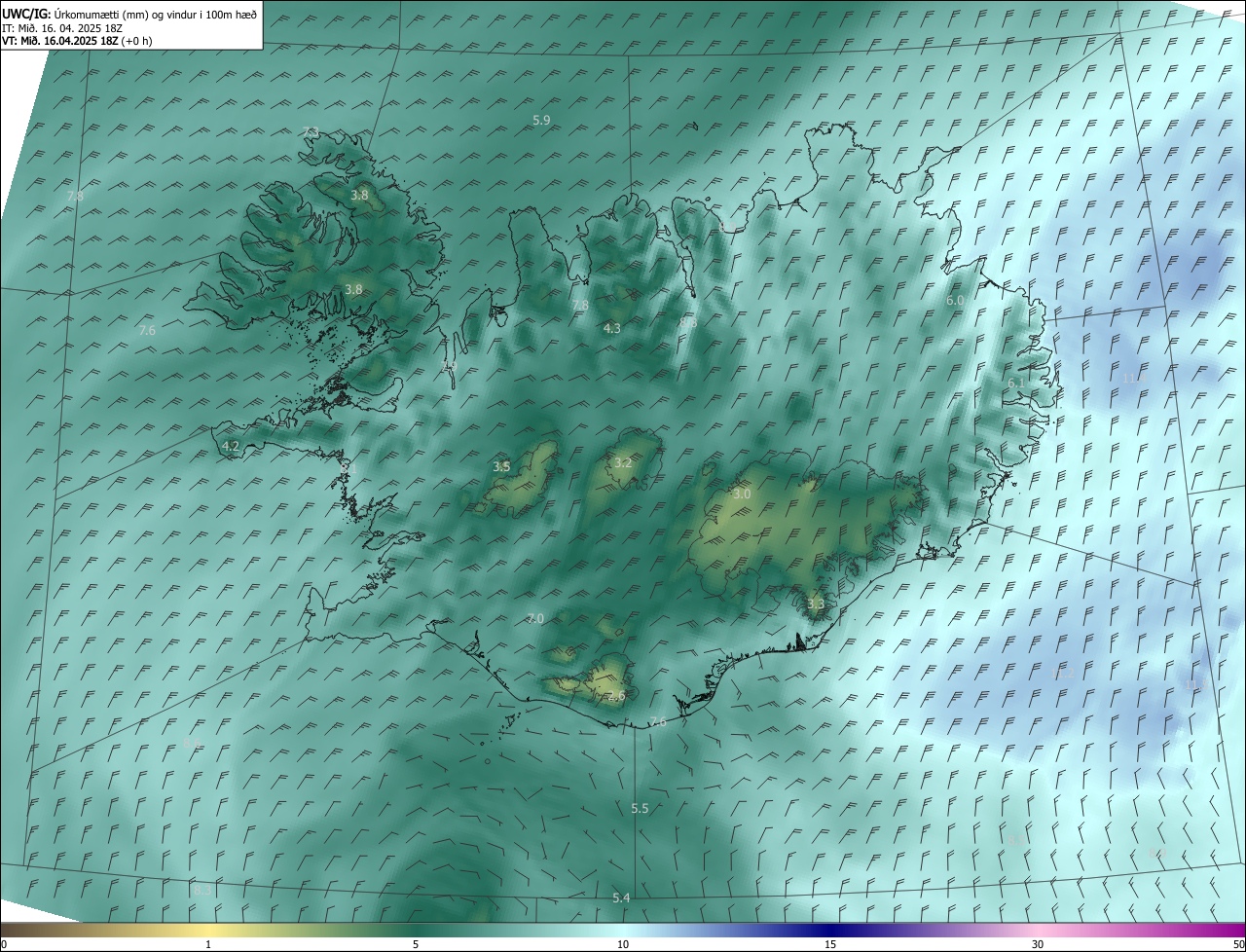The height and width of the screenshot is (952, 1246).
Task: Click the "4.2" value on the peninsula
Action: pyautogui.click(x=231, y=446)
